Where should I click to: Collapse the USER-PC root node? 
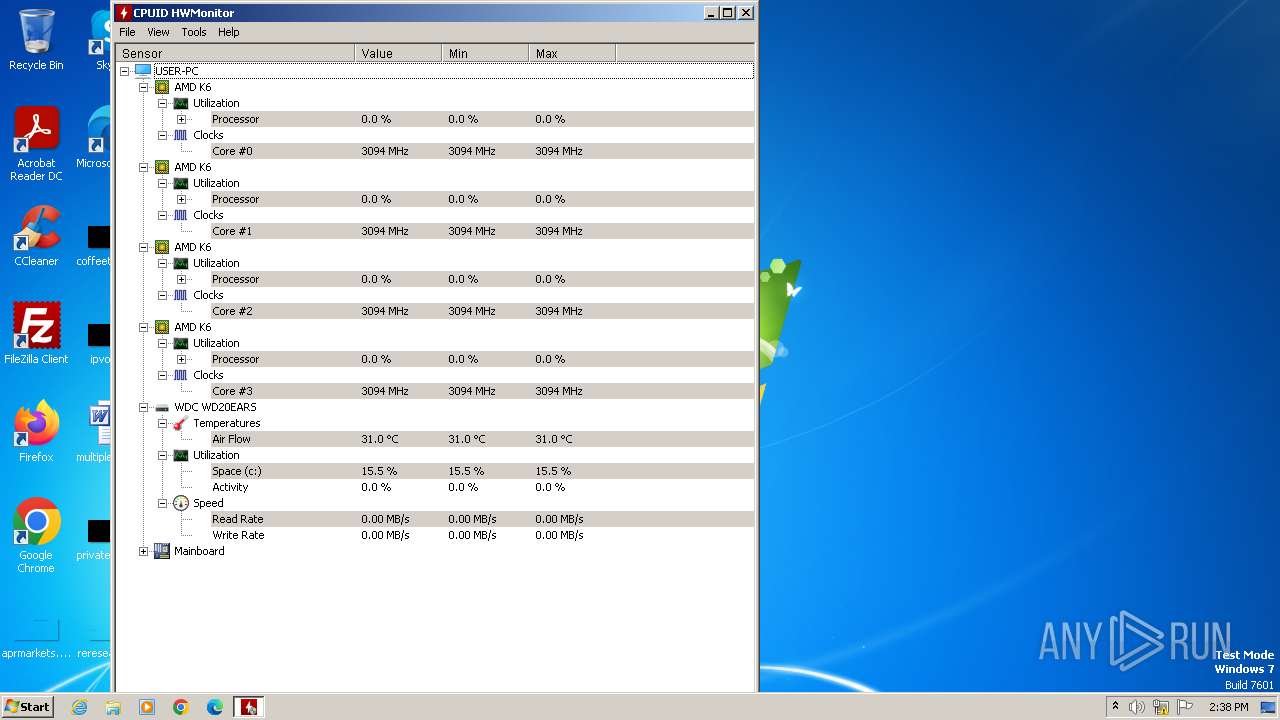124,71
